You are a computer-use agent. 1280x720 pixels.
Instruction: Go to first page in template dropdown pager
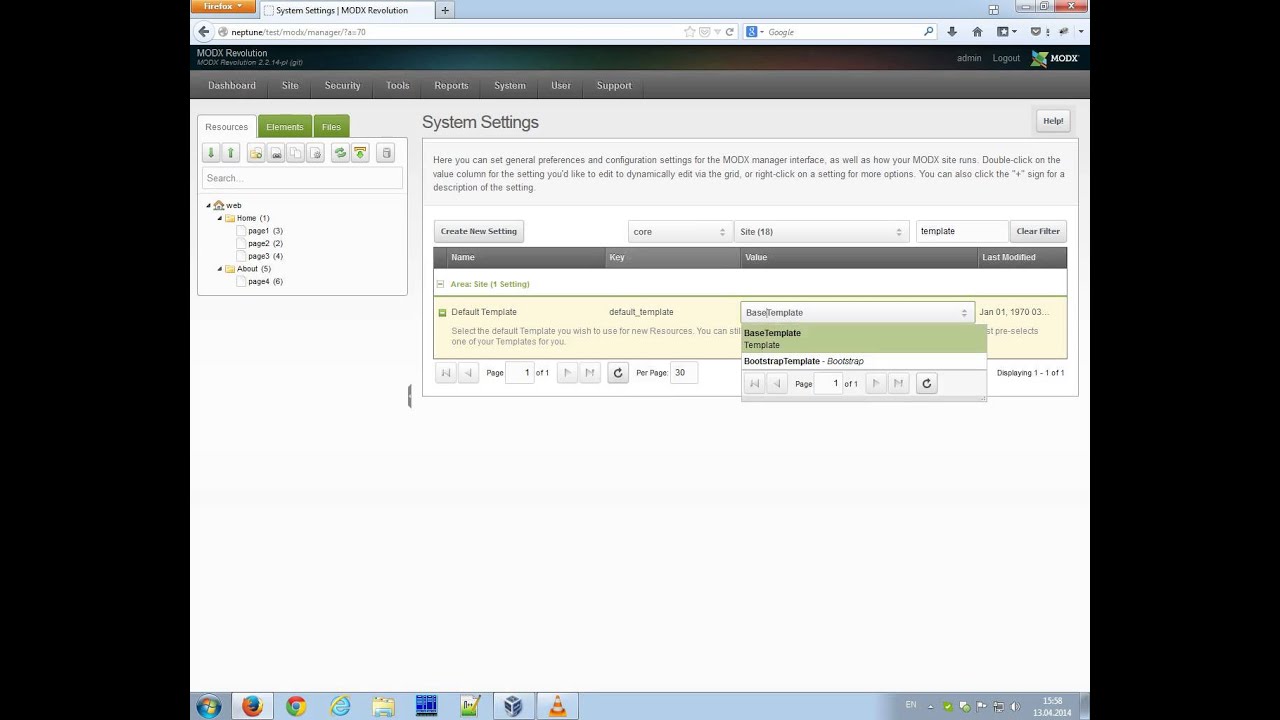click(x=755, y=383)
